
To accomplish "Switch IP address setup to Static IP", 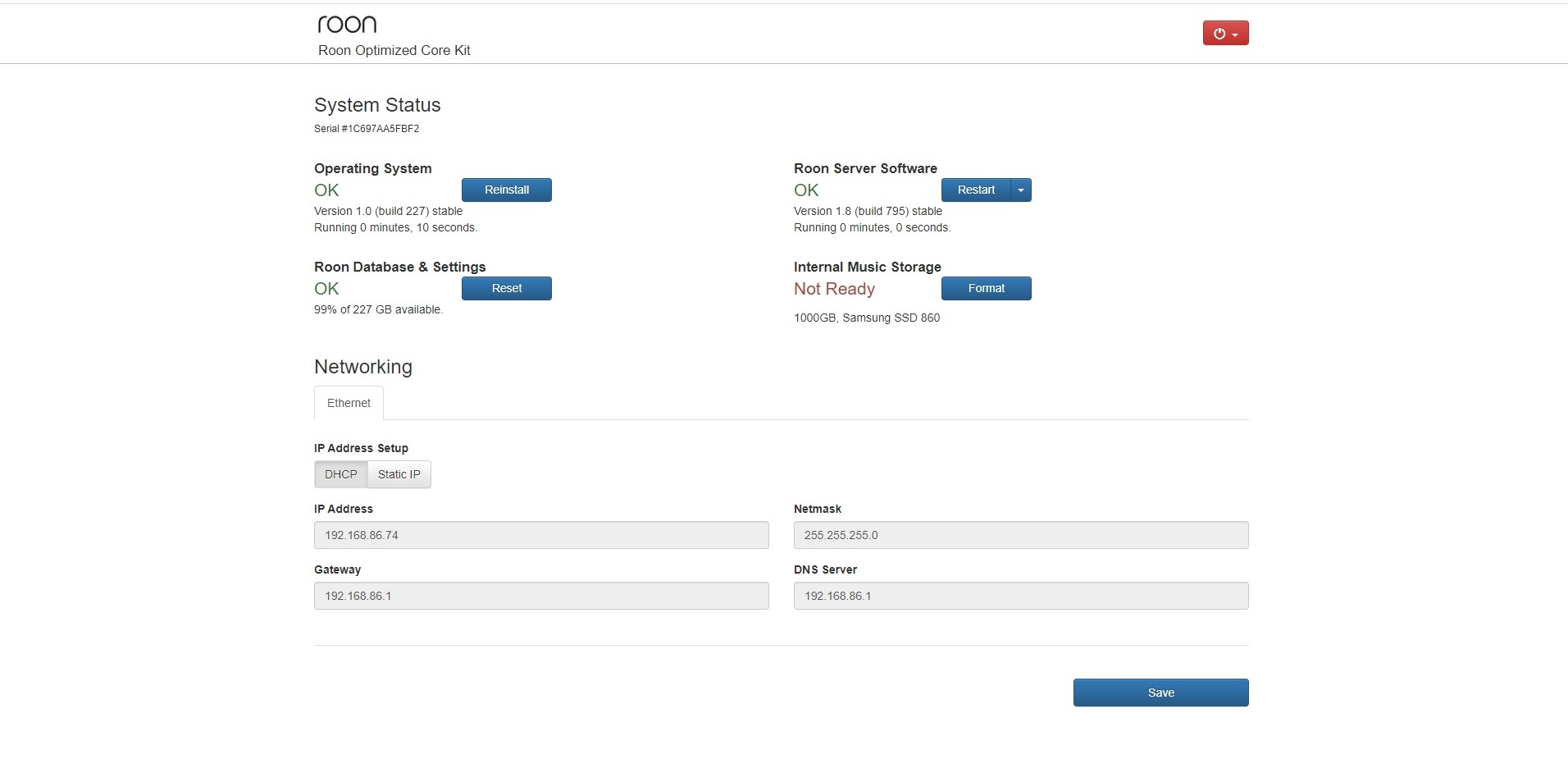I will click(399, 474).
